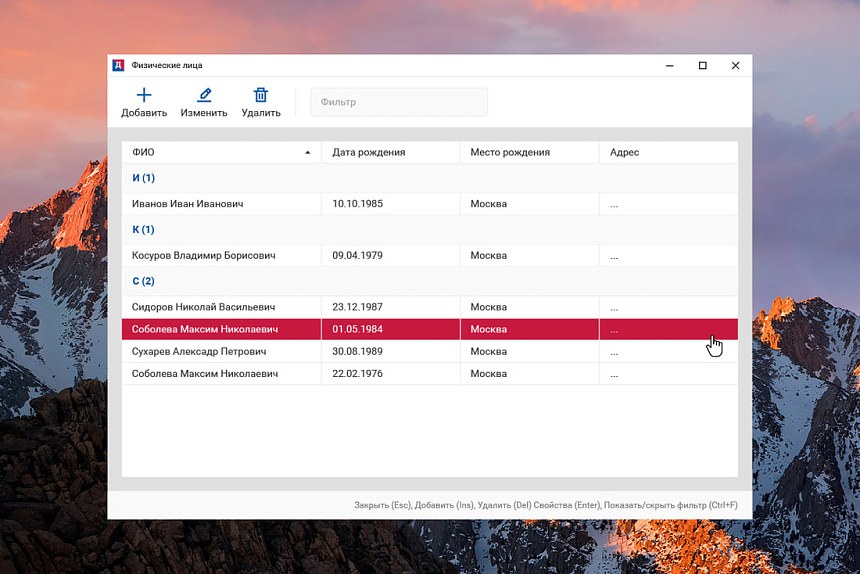This screenshot has width=860, height=574.
Task: Collapse the И (1) group
Action: click(144, 178)
